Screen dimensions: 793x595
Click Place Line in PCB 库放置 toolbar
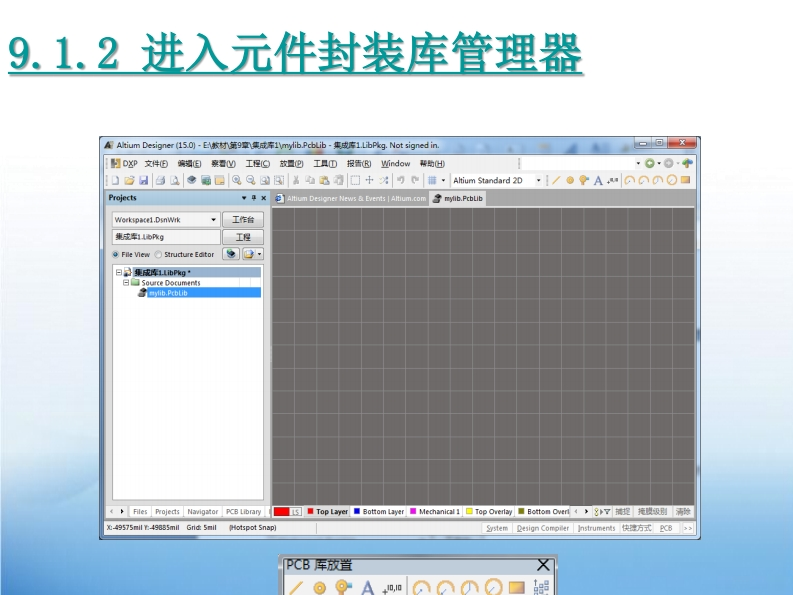(296, 588)
